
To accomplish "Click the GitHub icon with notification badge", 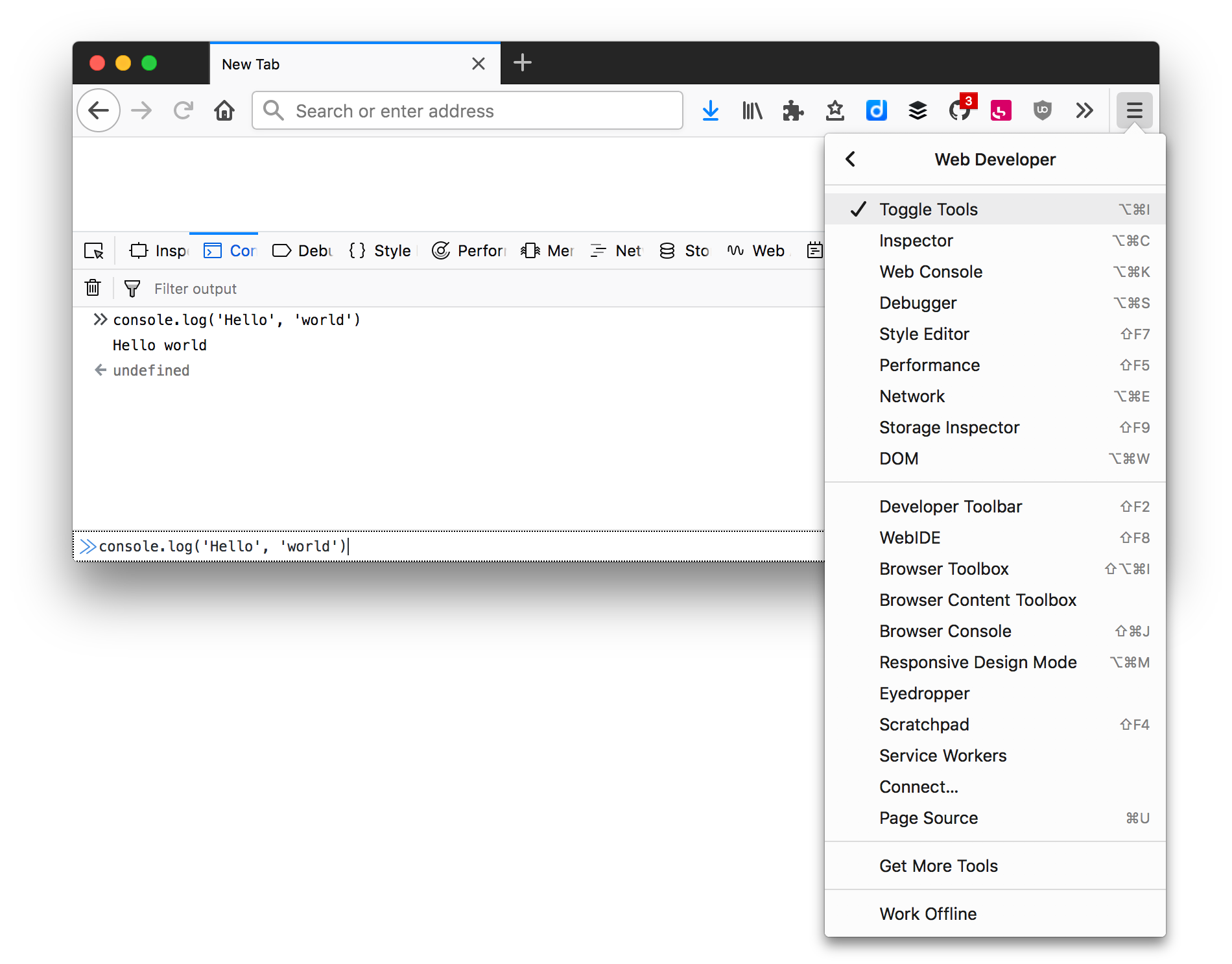I will (959, 111).
